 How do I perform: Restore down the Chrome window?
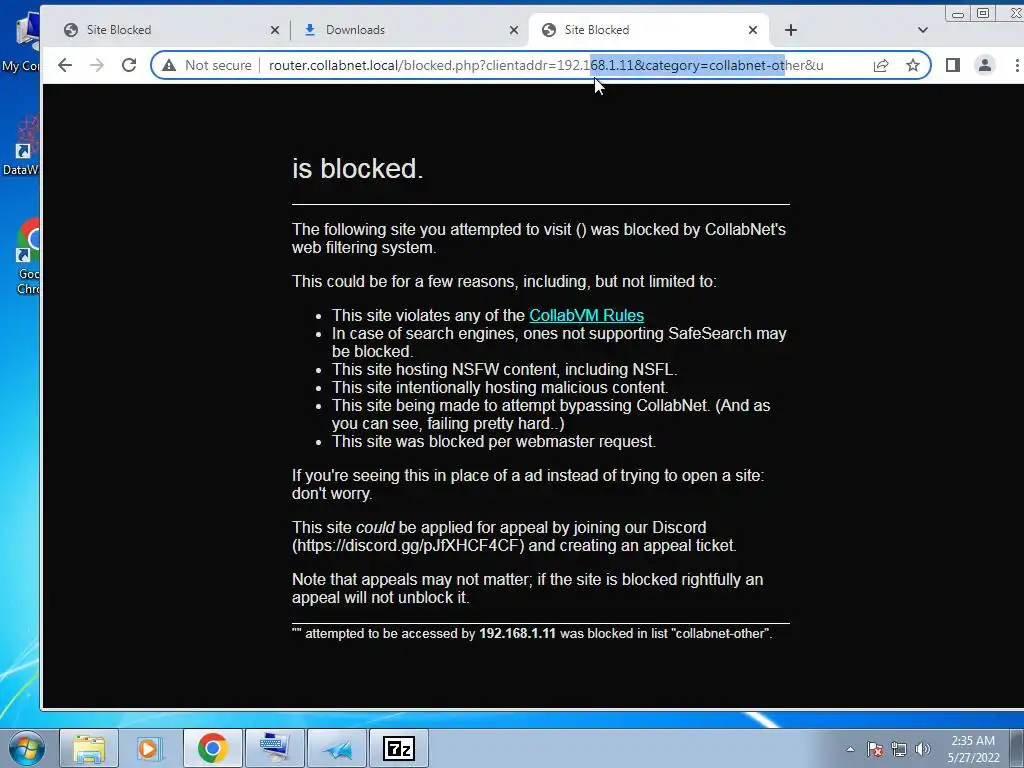983,13
